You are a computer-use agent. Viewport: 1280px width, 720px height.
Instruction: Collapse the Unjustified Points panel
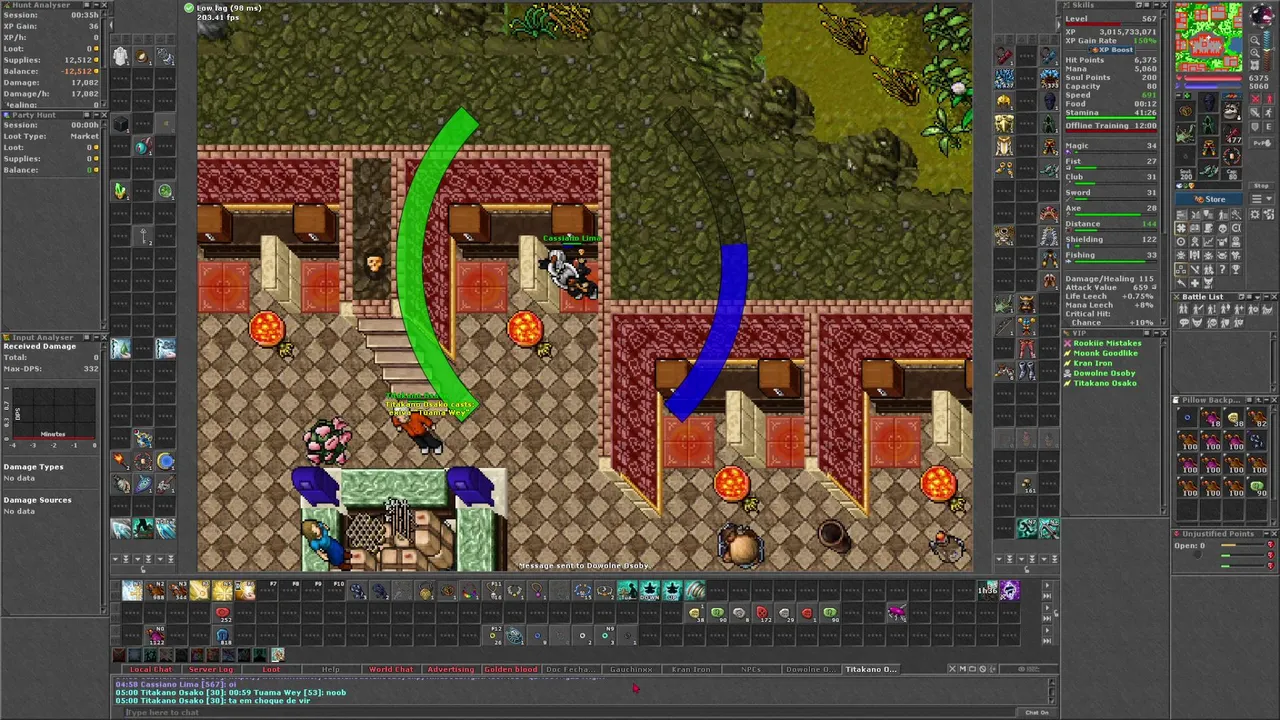pos(1264,534)
